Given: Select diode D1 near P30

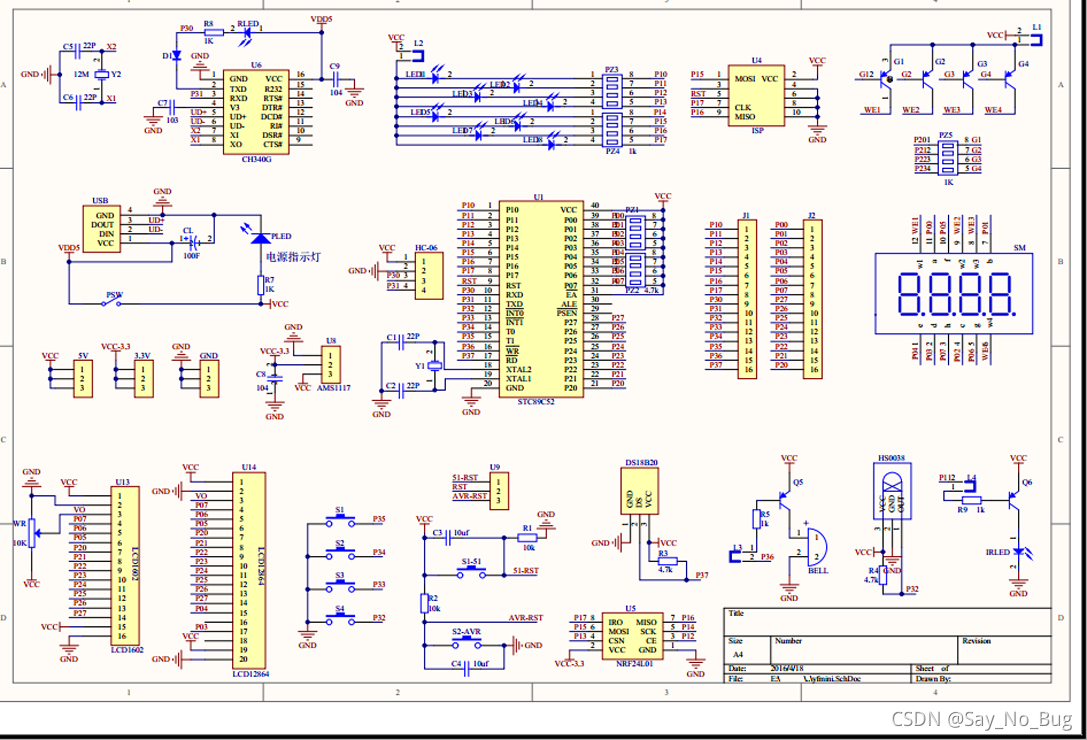Looking at the screenshot, I should [x=176, y=55].
